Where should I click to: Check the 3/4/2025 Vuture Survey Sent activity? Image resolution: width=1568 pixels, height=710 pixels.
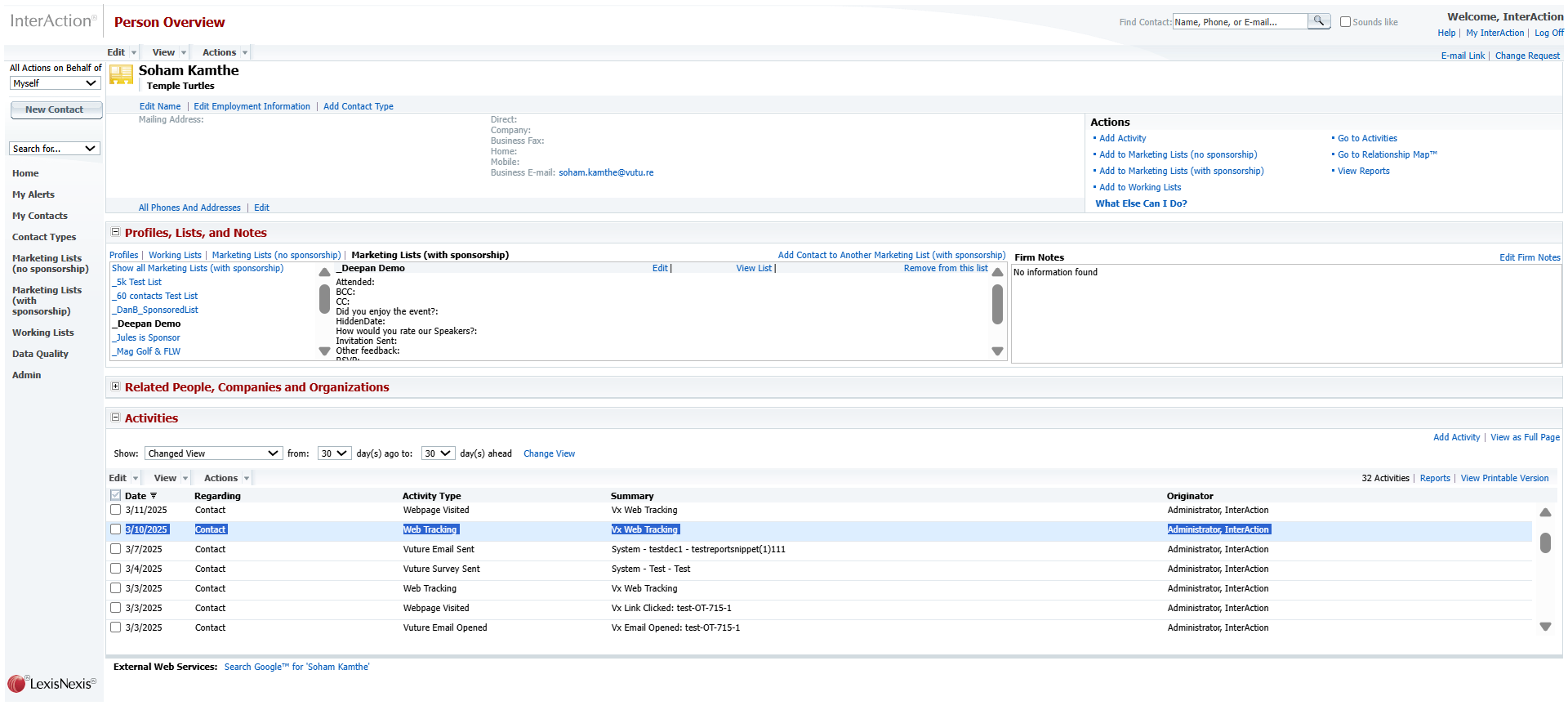[115, 569]
